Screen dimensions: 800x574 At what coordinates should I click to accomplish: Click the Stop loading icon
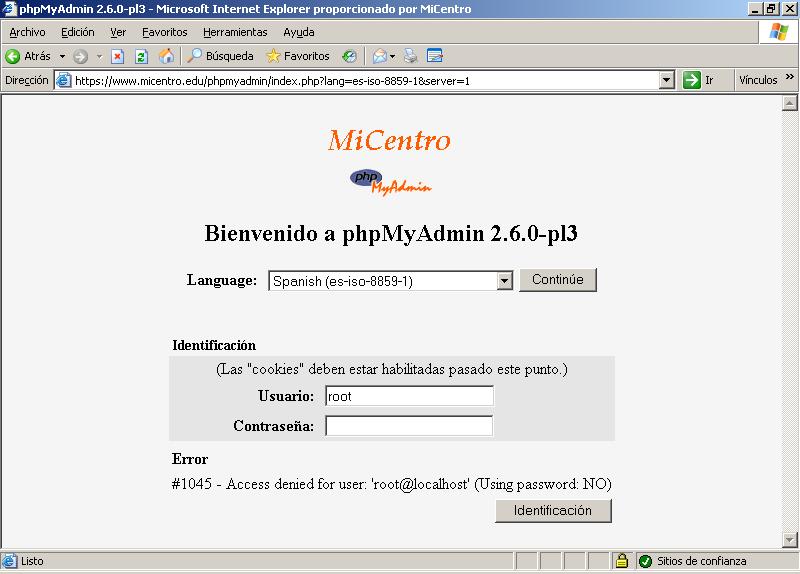[x=117, y=56]
